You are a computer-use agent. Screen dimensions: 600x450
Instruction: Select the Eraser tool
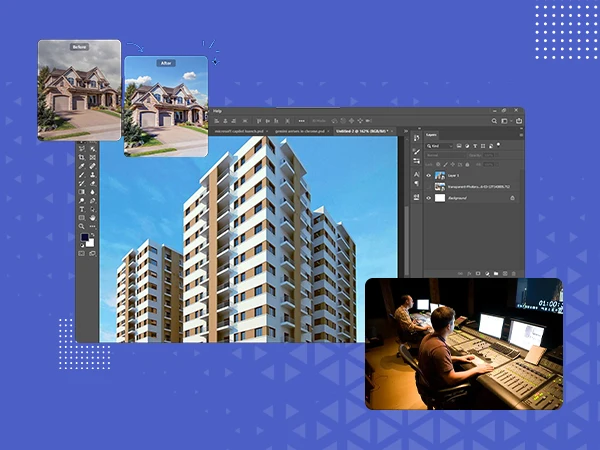point(93,183)
